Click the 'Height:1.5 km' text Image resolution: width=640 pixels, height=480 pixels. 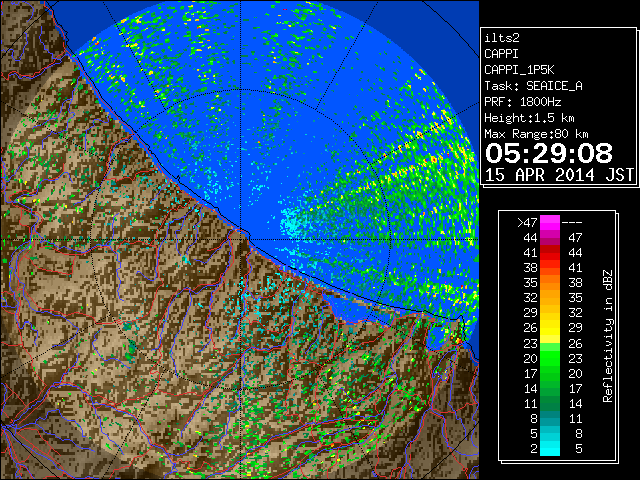(529, 118)
